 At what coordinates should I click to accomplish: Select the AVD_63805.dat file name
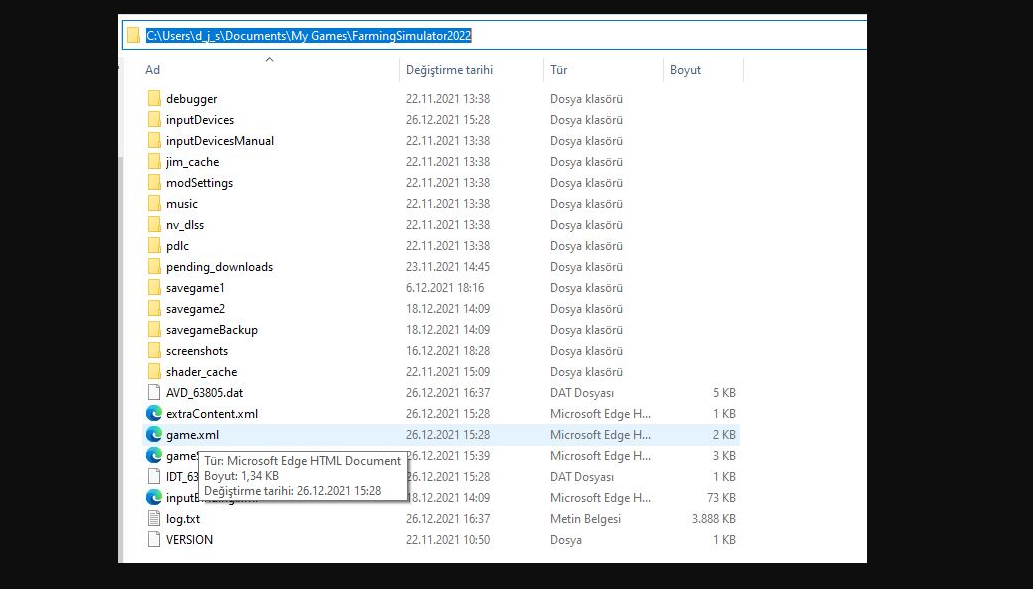(x=204, y=393)
